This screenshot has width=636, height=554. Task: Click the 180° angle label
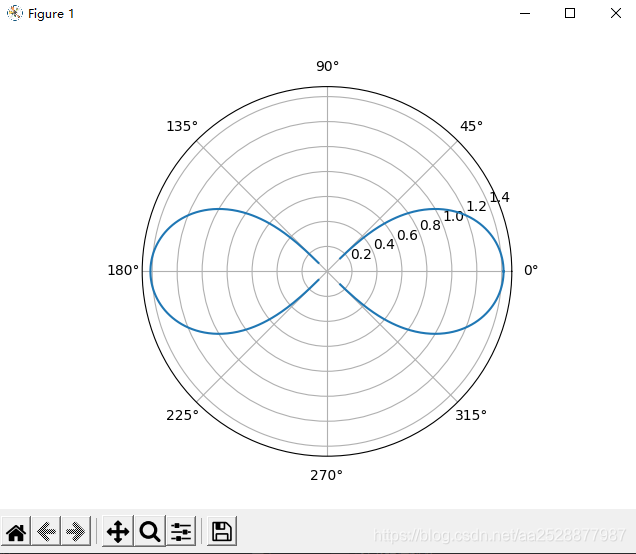[x=123, y=270]
